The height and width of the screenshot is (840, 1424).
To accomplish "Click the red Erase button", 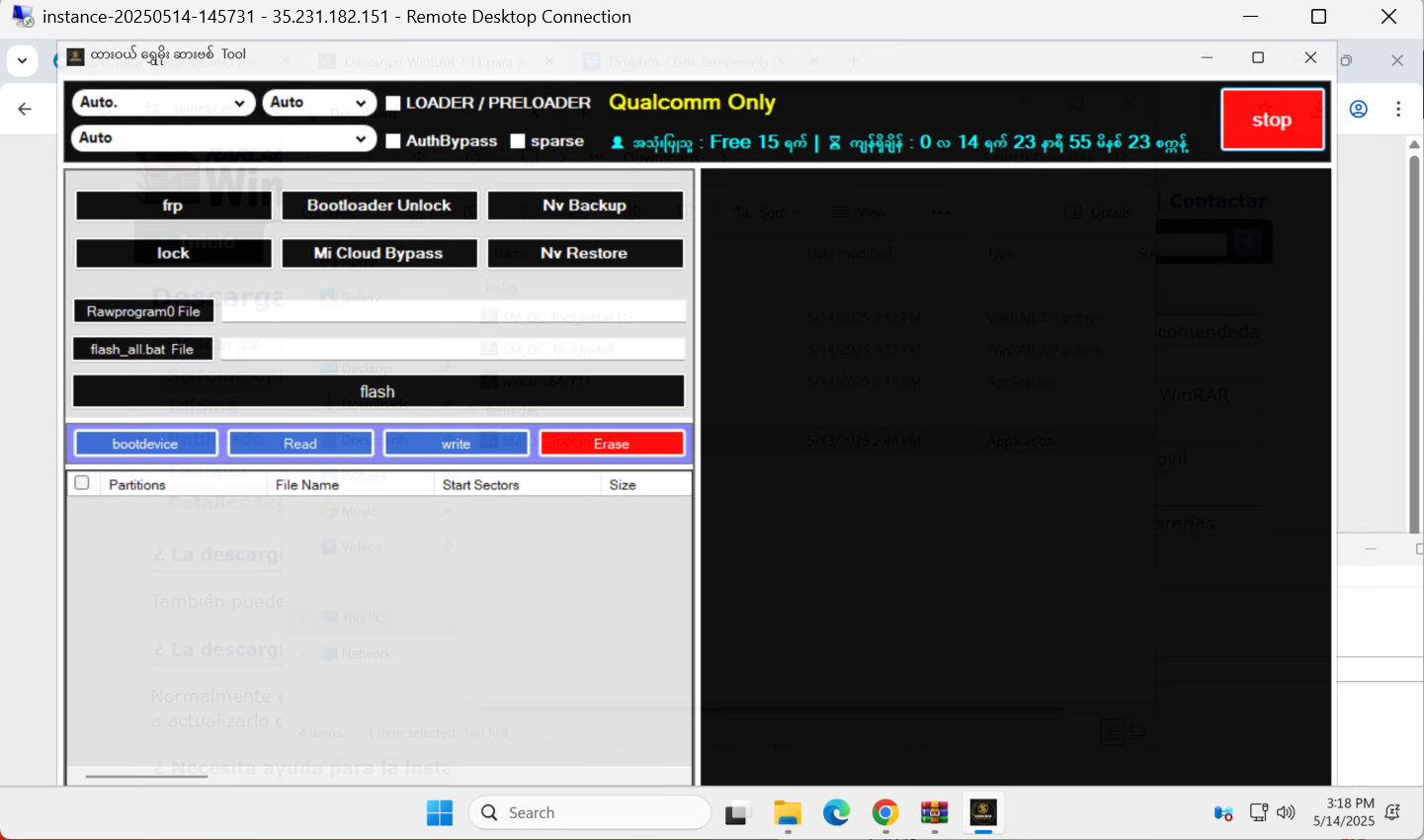I will tap(612, 444).
